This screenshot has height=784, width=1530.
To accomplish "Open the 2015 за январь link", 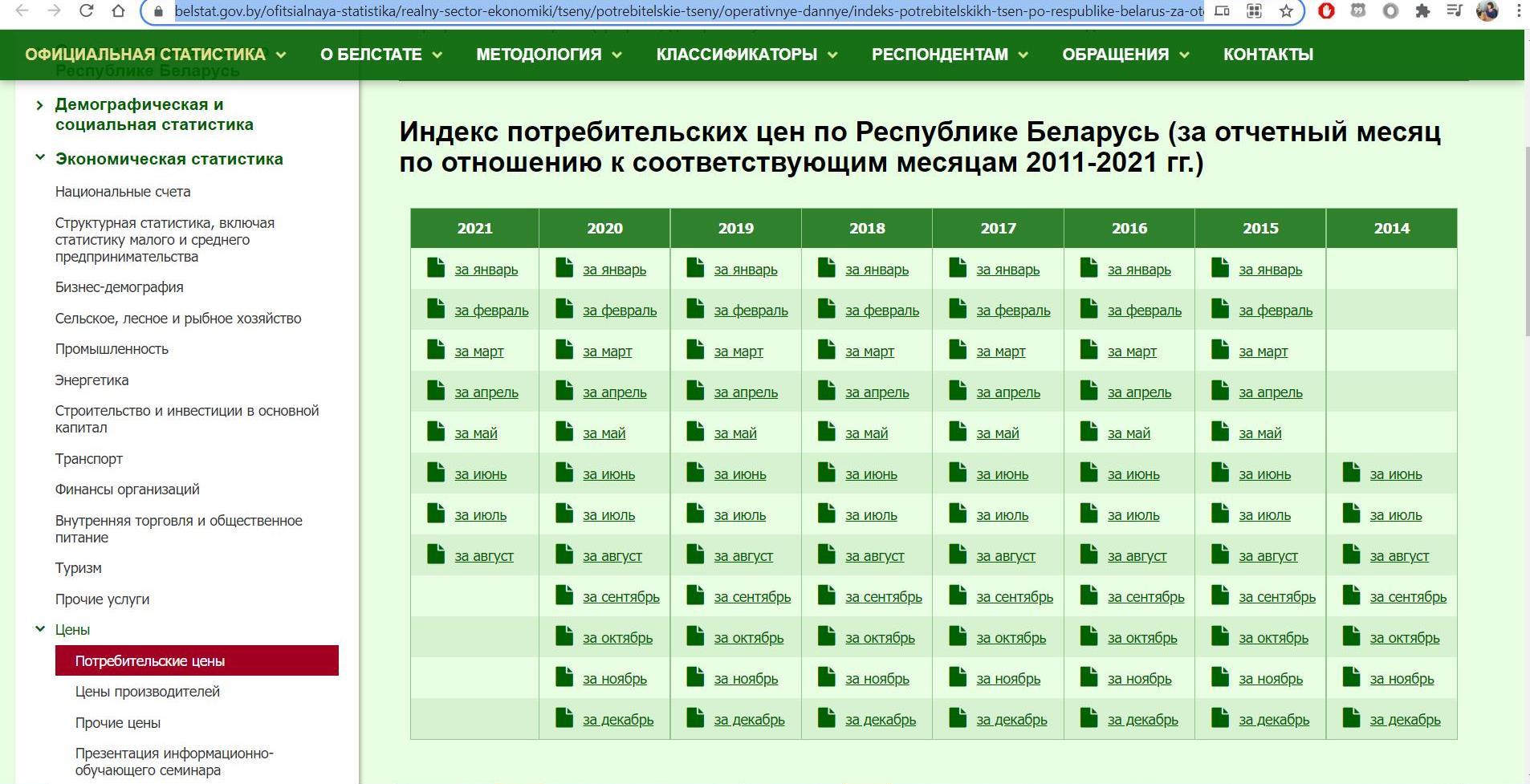I will pos(1270,270).
